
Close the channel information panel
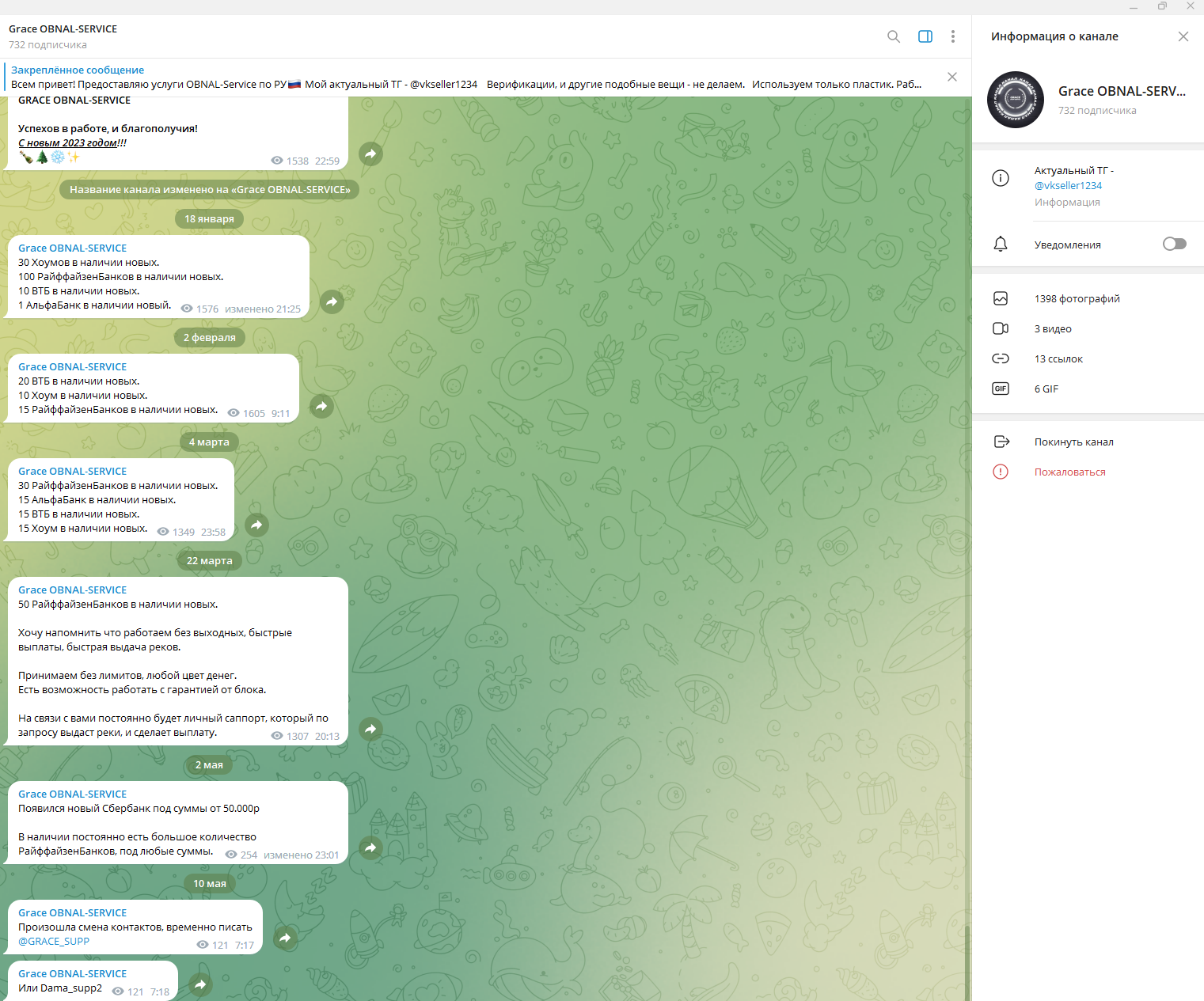tap(1183, 36)
